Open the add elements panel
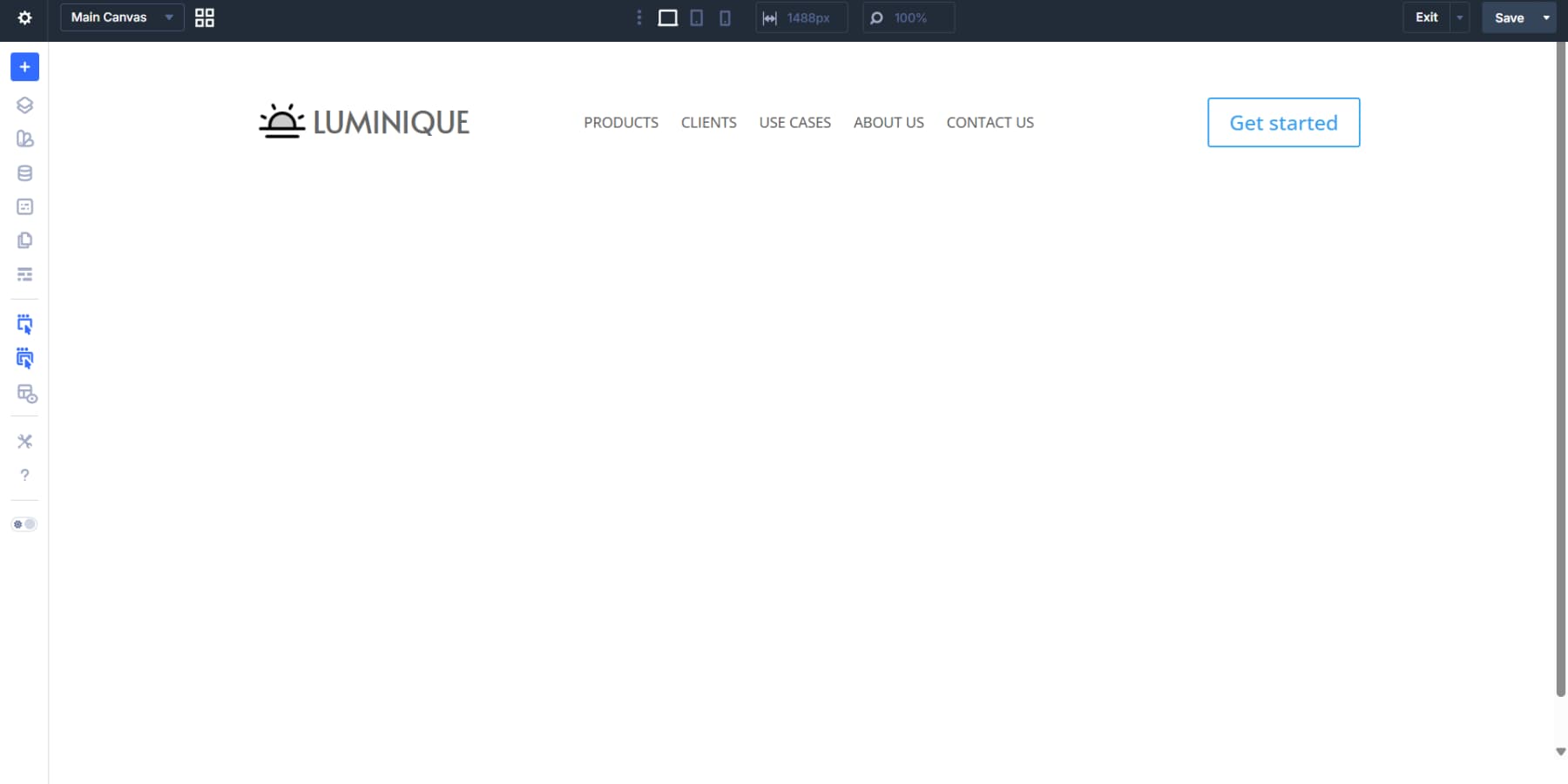Image resolution: width=1568 pixels, height=784 pixels. pos(24,66)
